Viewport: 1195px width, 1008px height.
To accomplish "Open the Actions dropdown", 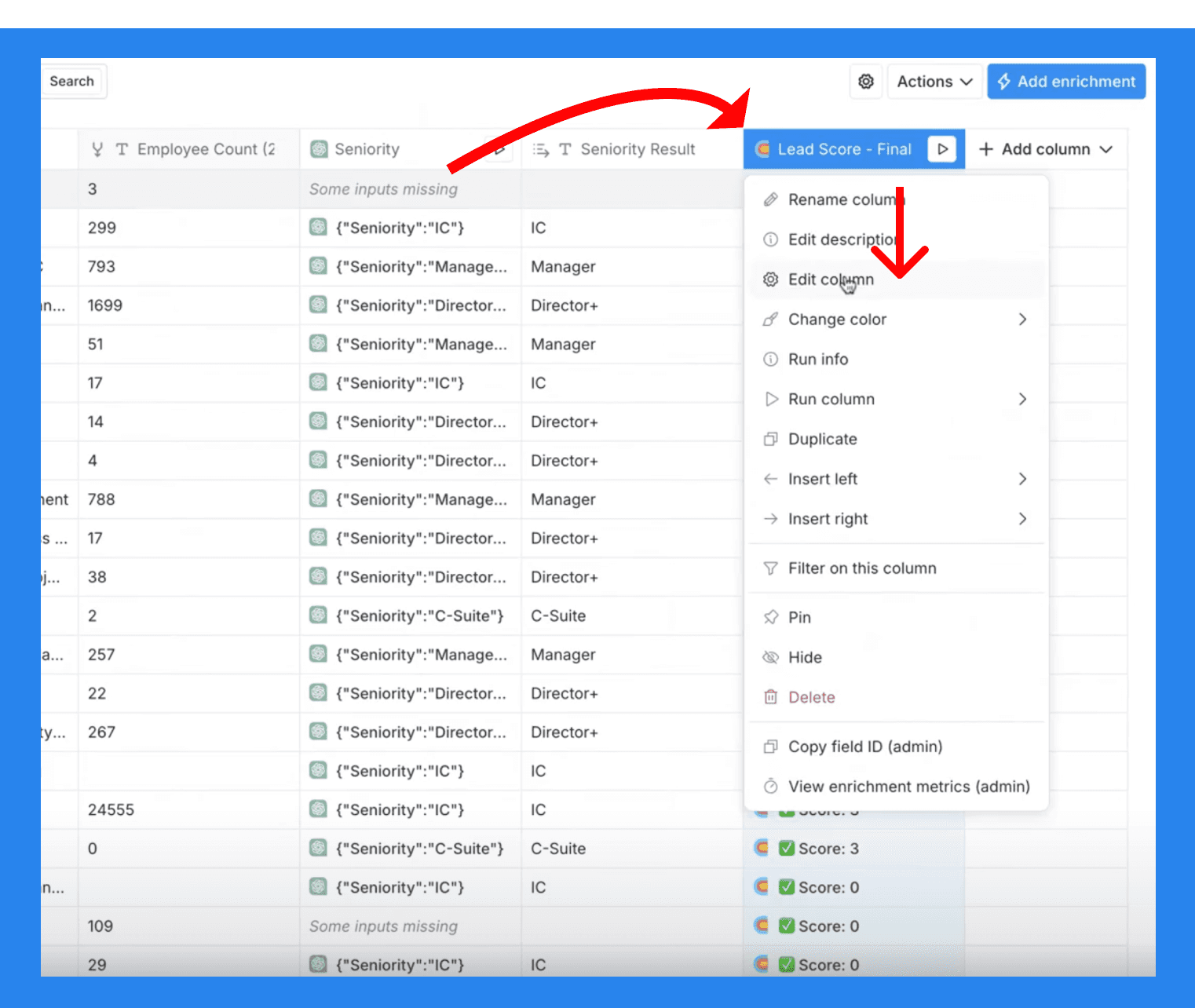I will pos(934,82).
